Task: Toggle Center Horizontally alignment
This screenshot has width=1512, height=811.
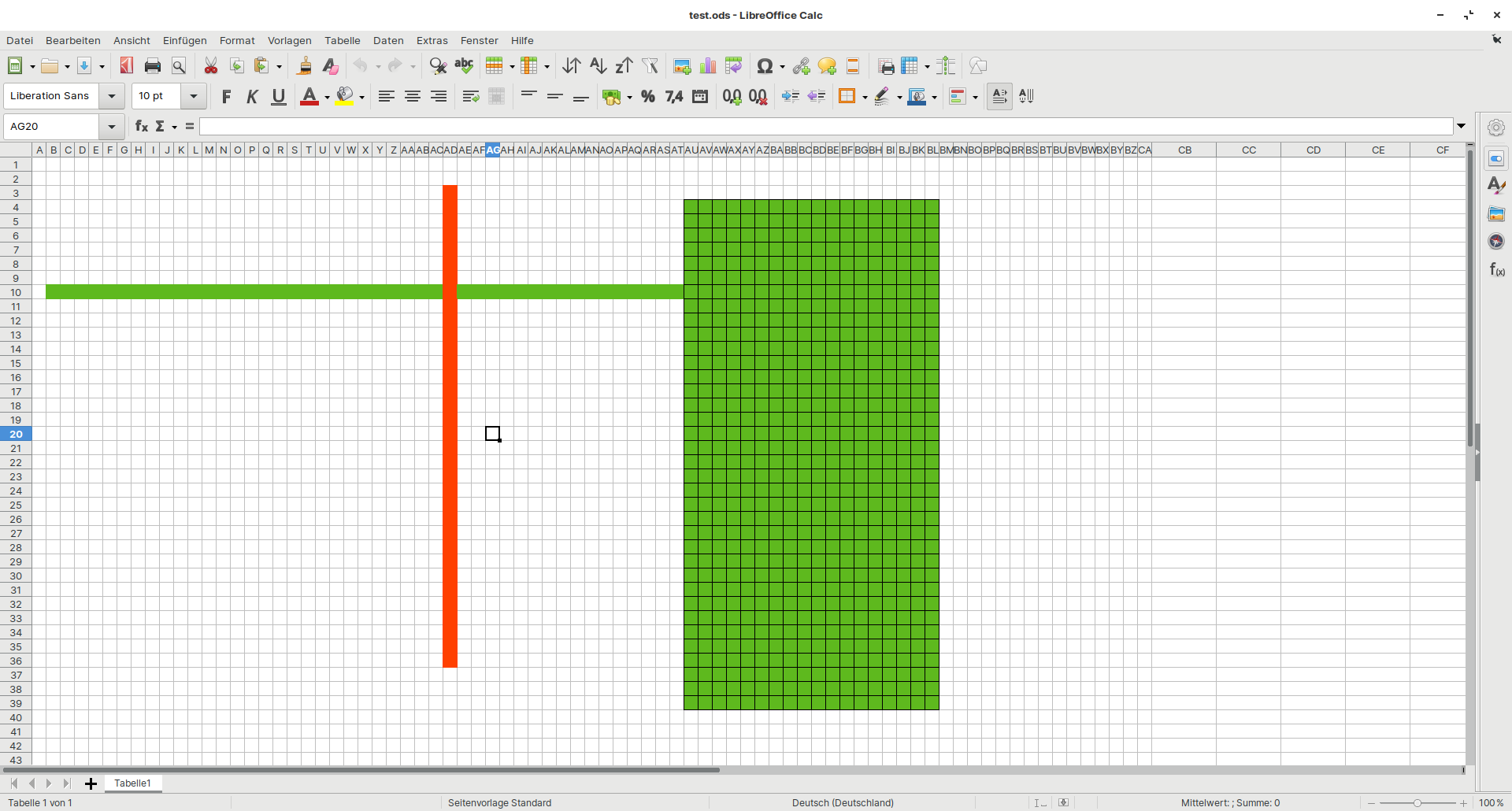Action: [413, 96]
